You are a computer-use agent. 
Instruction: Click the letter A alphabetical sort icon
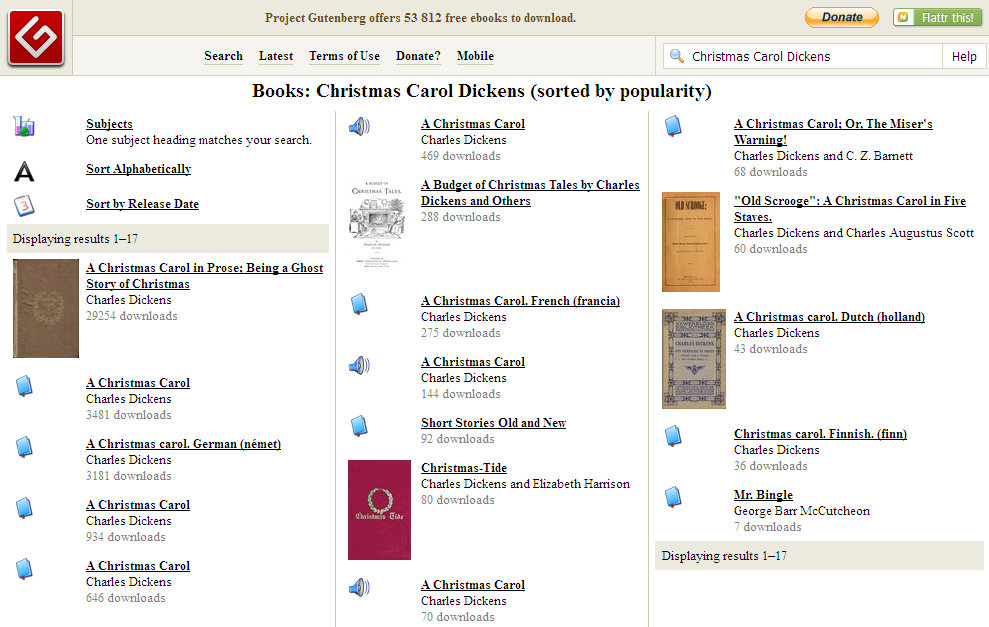point(24,172)
